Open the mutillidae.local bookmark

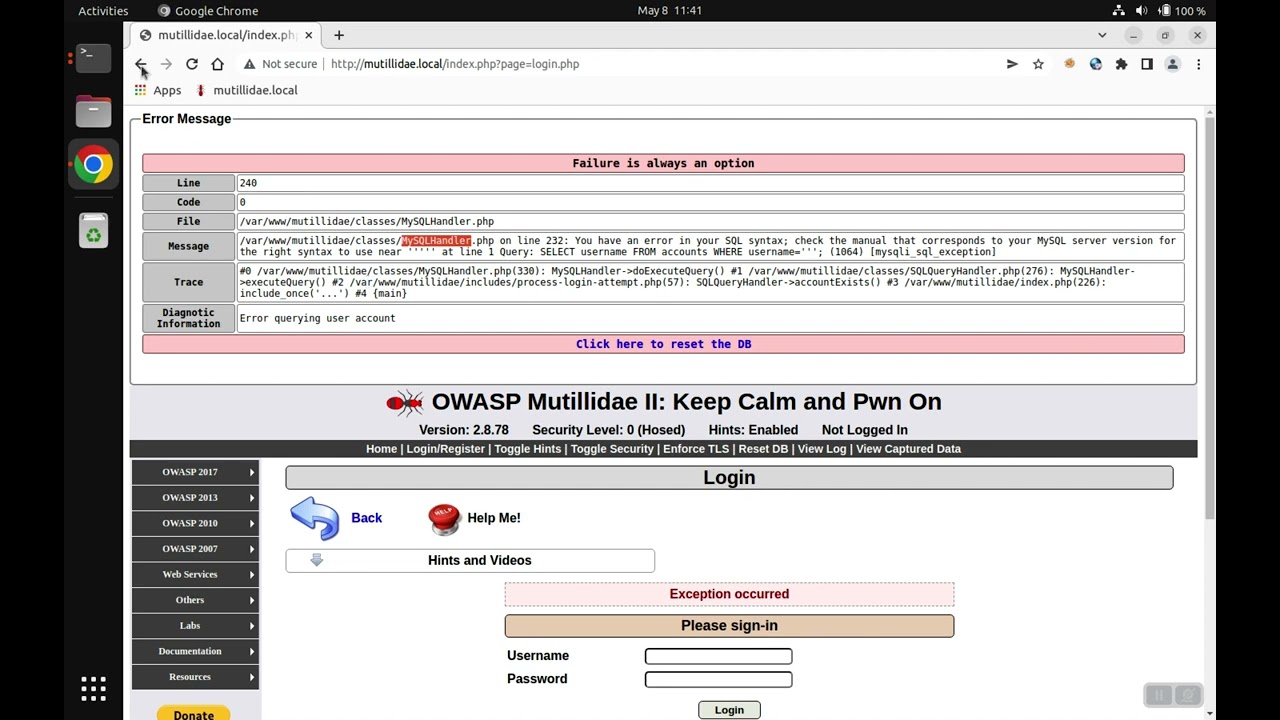pyautogui.click(x=246, y=90)
